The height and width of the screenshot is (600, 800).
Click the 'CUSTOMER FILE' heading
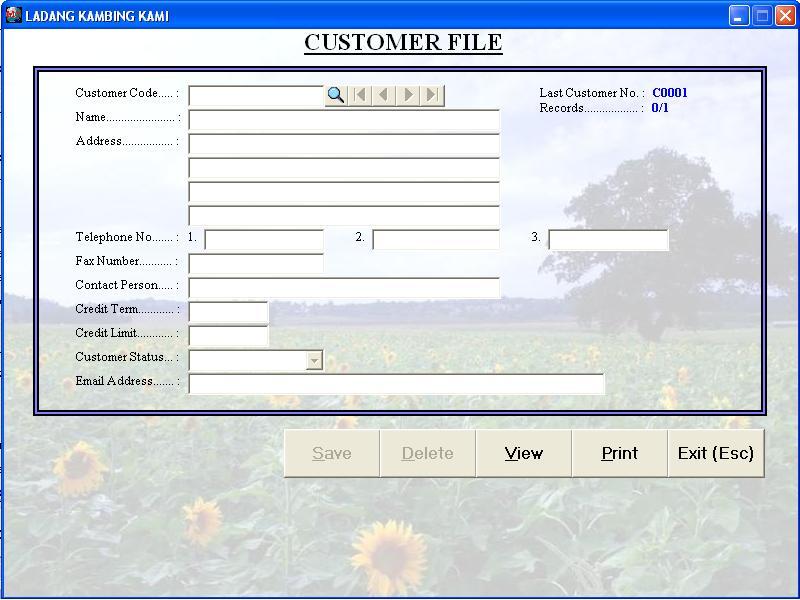pos(403,43)
